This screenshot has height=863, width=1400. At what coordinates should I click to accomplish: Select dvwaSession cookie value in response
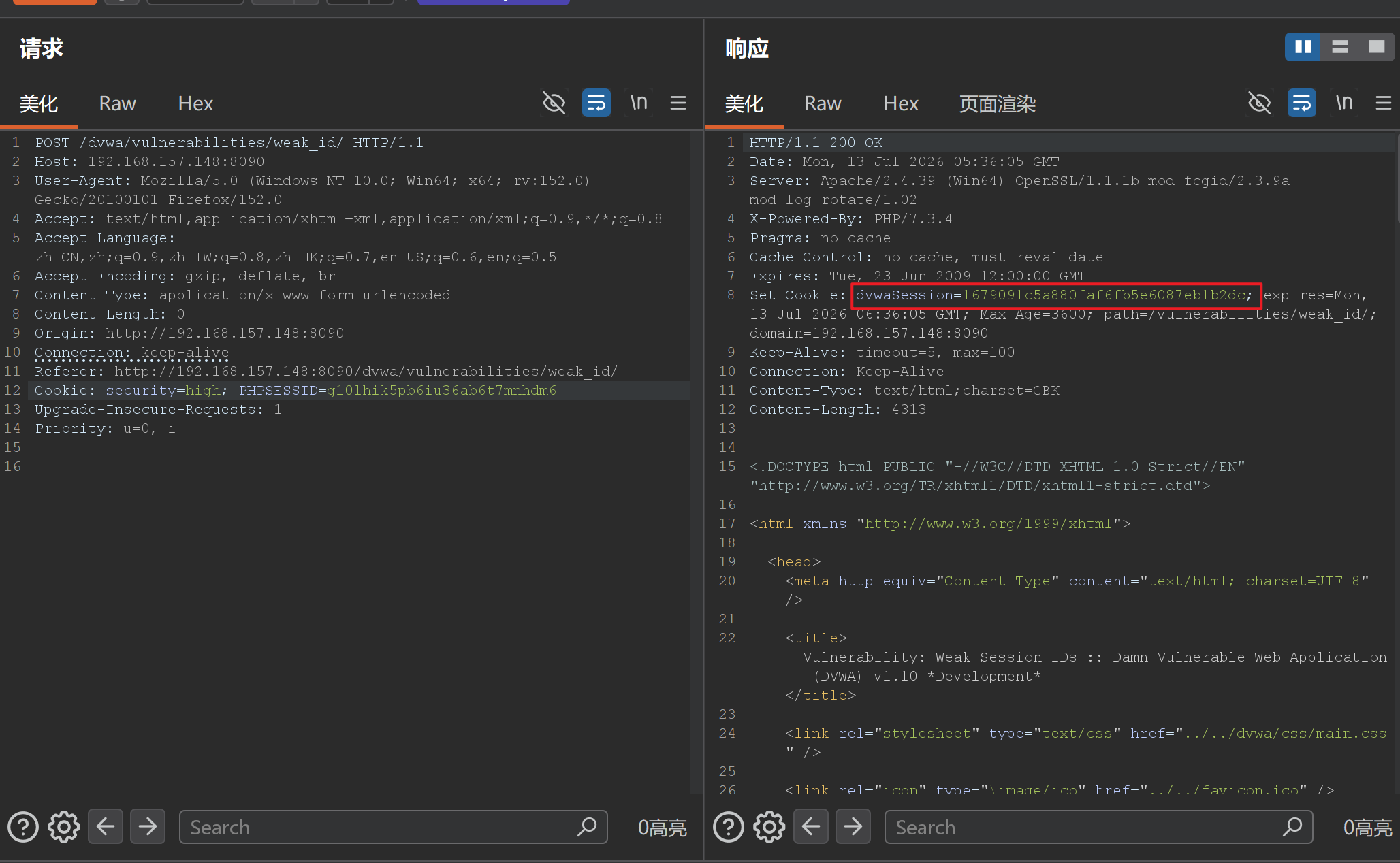click(1104, 295)
